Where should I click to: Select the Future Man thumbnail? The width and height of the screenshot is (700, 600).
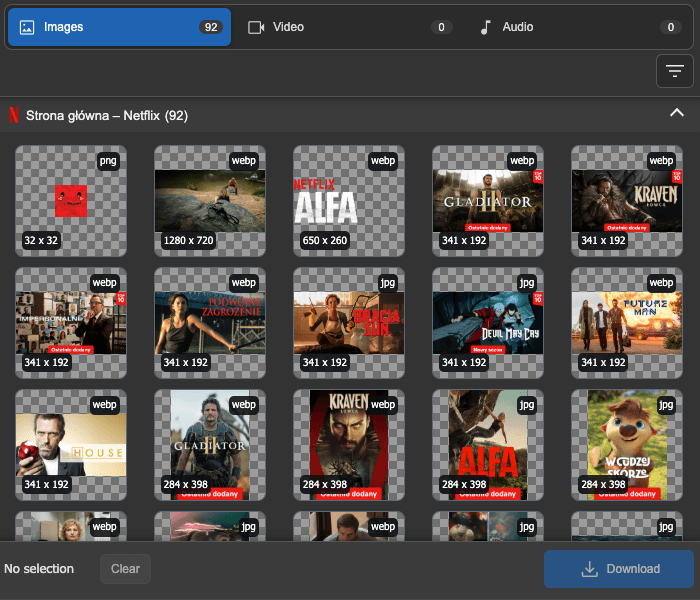click(x=627, y=323)
